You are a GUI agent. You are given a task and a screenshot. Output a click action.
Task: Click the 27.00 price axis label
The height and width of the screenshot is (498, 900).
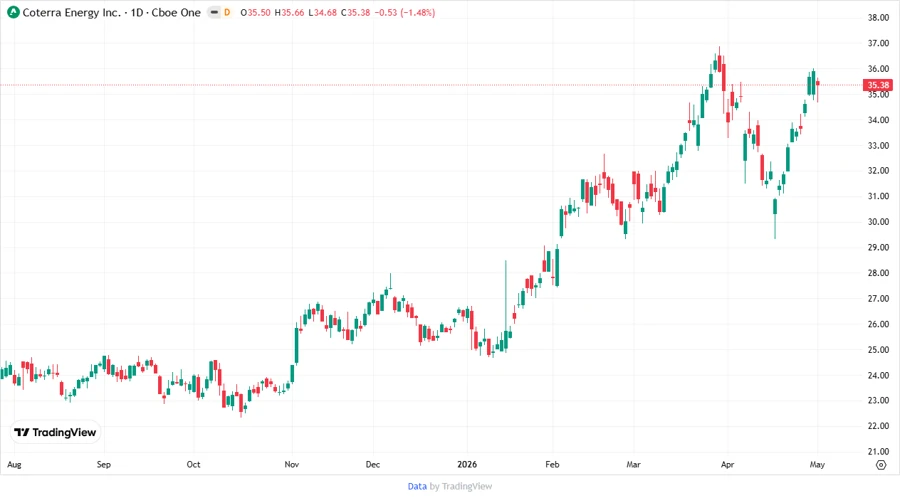878,298
